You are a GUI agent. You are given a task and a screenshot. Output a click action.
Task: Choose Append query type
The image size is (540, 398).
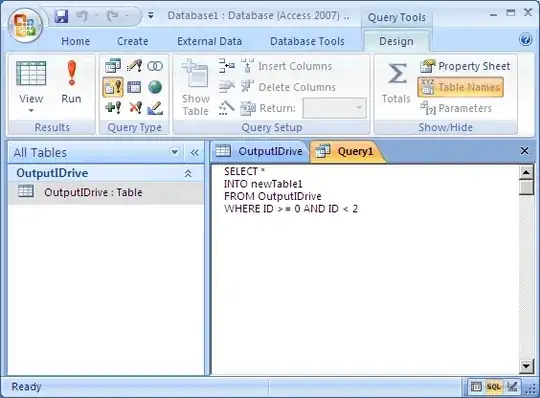click(x=113, y=108)
